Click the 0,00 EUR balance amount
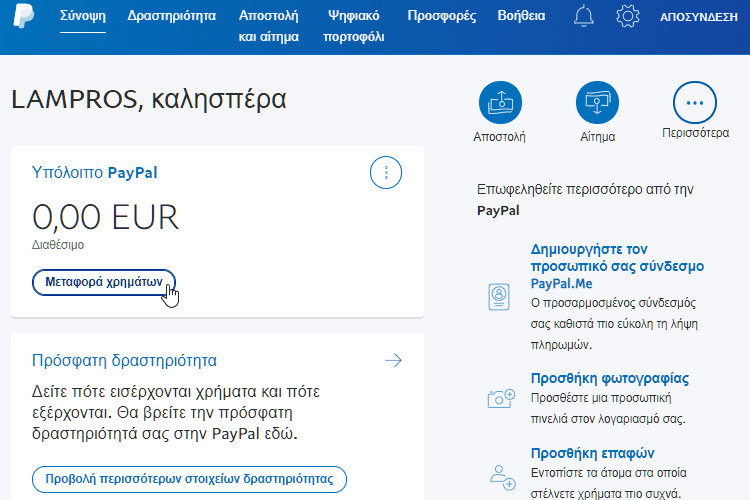 click(x=106, y=218)
